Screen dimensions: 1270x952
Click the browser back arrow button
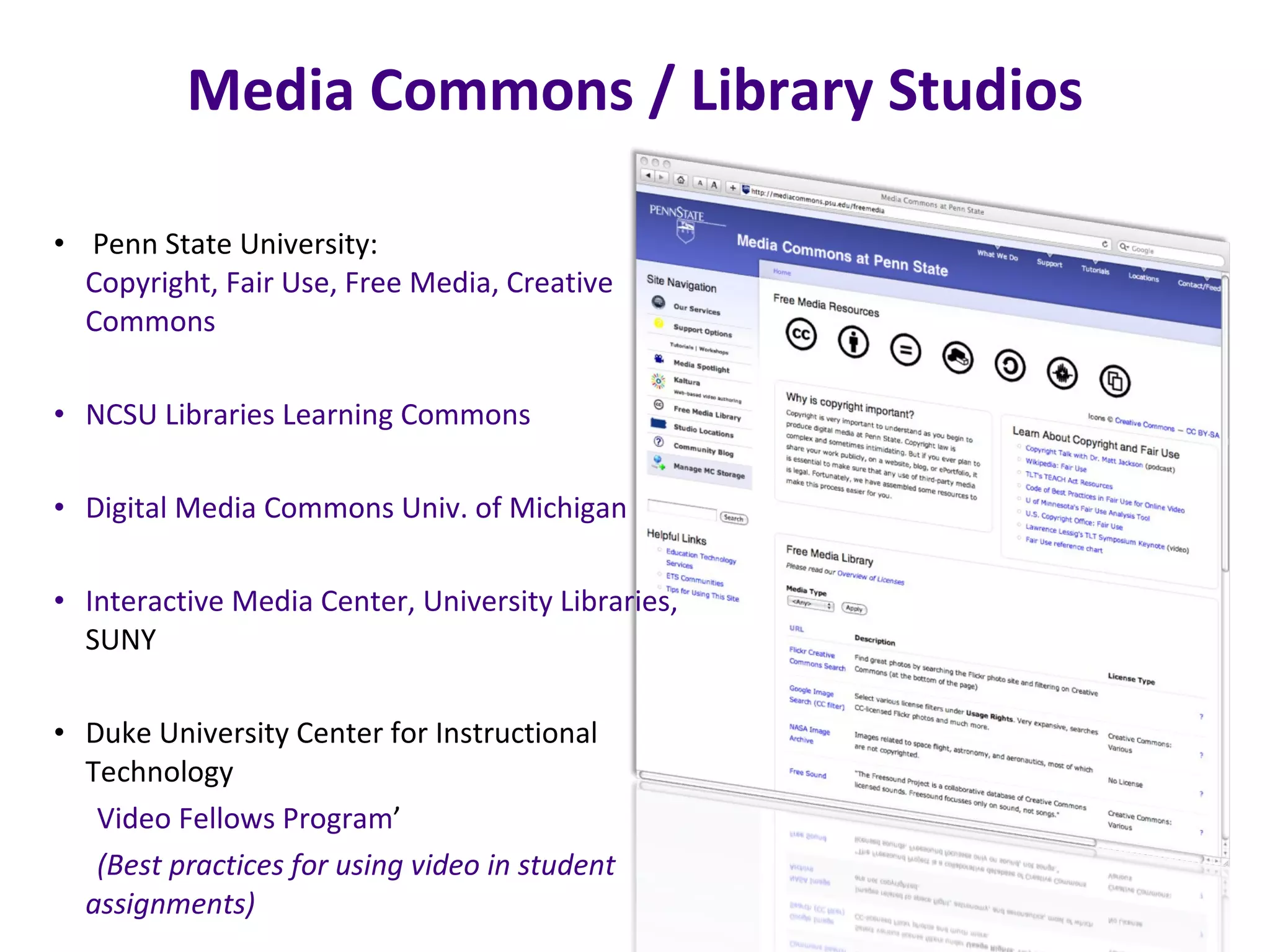(648, 175)
